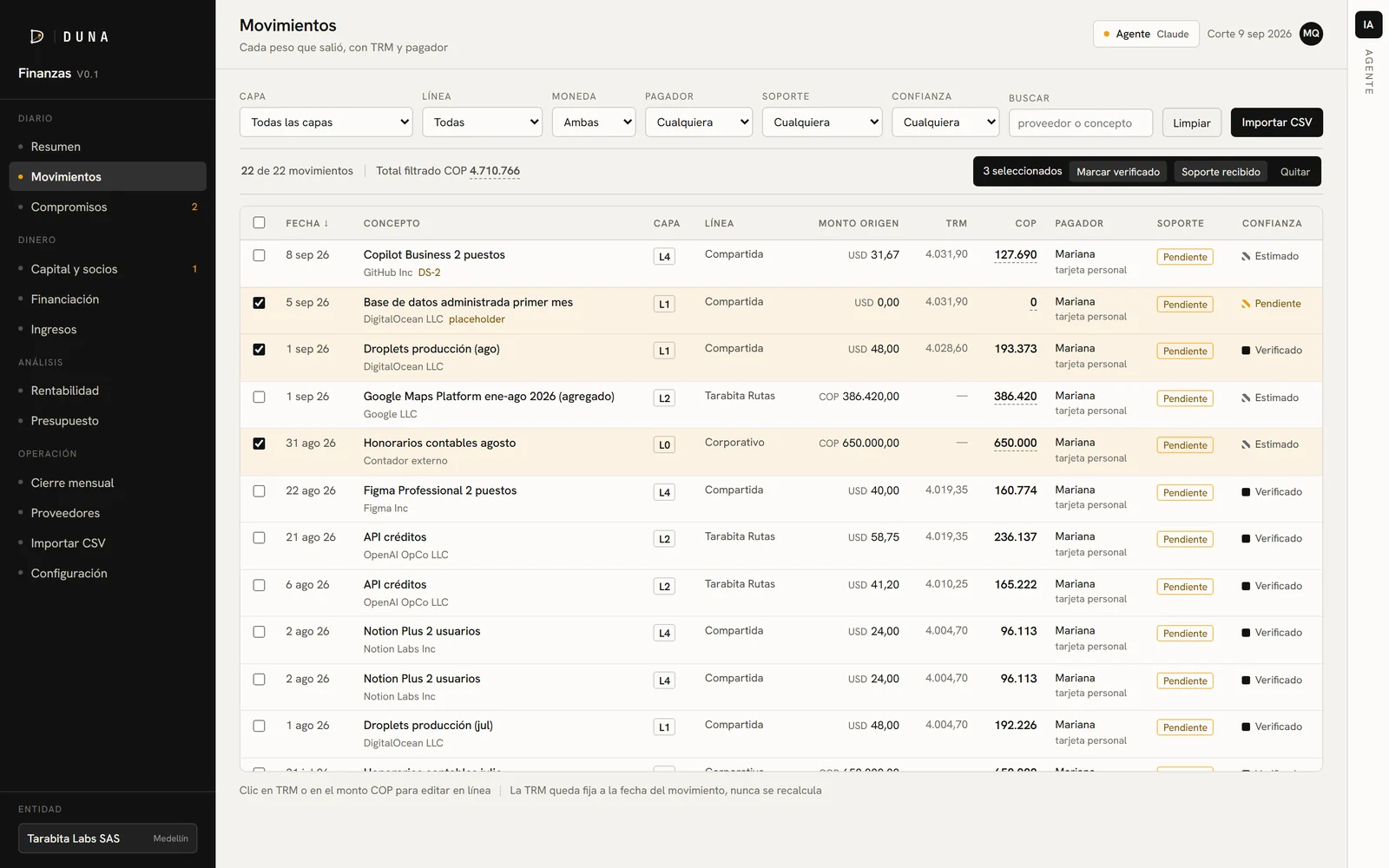Click the sort arrow beside FECHA header
The image size is (1389, 868).
[x=326, y=224]
